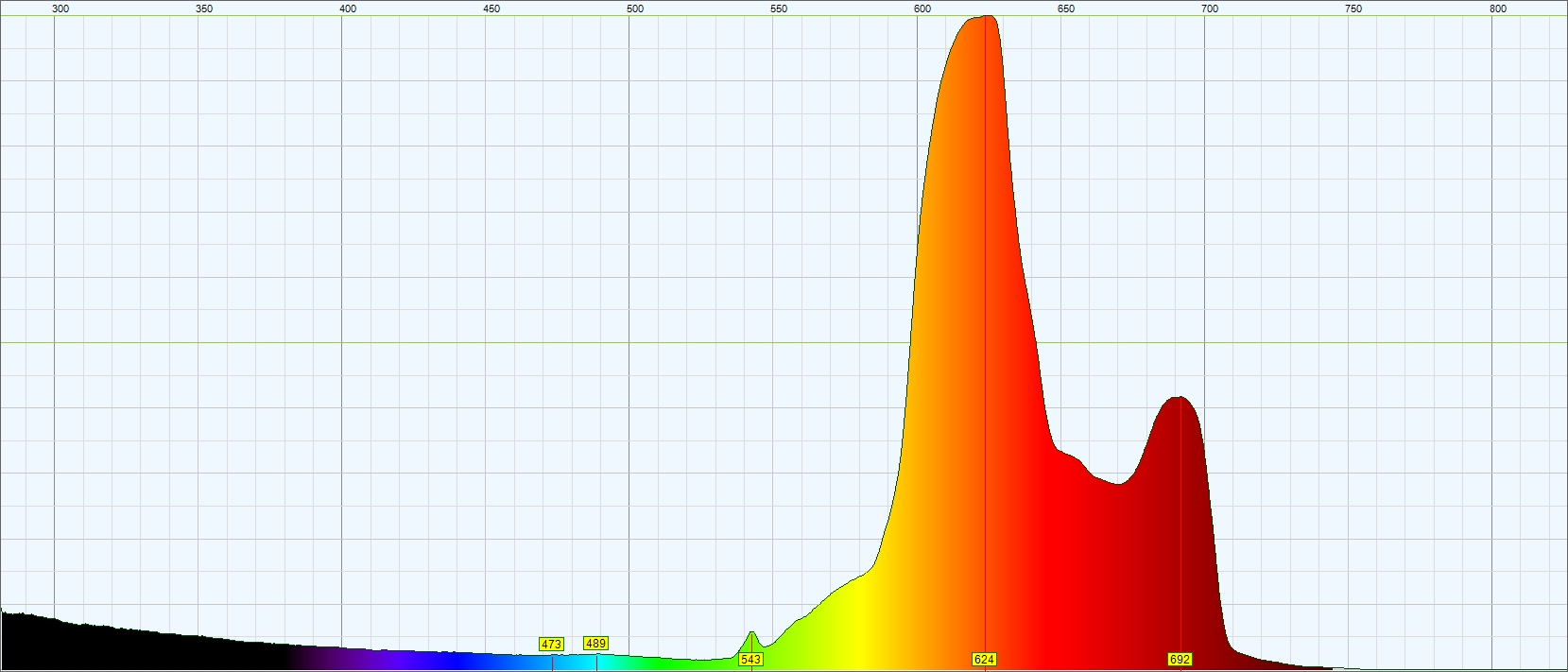Choose the 650 axis scale label
The height and width of the screenshot is (672, 1568).
coord(1066,9)
